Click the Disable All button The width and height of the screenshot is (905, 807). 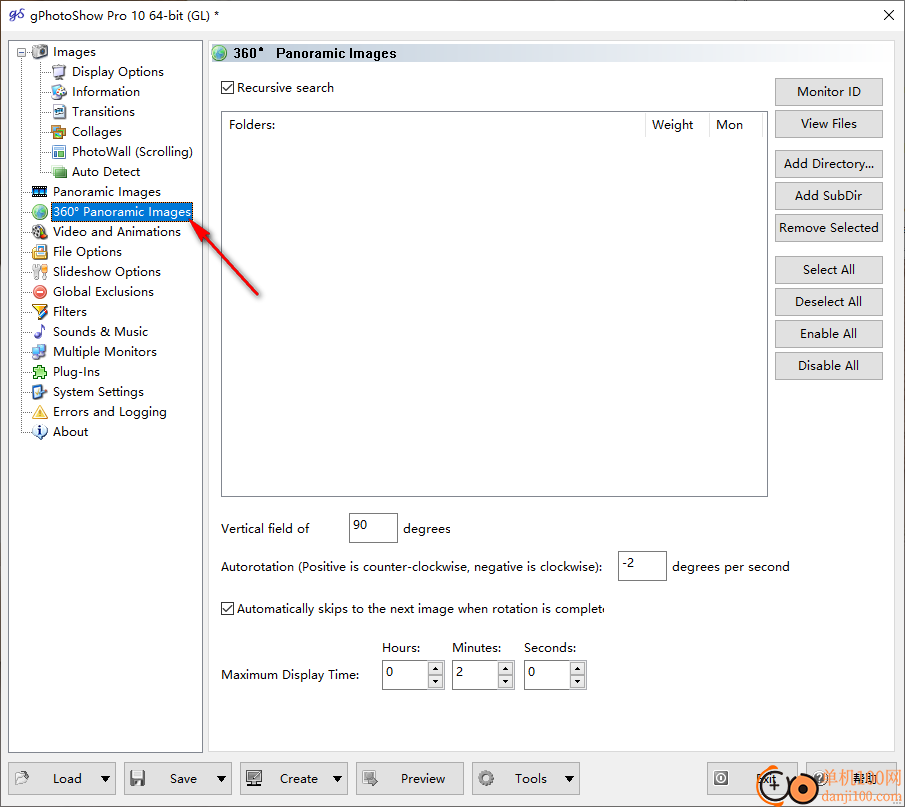pos(829,366)
